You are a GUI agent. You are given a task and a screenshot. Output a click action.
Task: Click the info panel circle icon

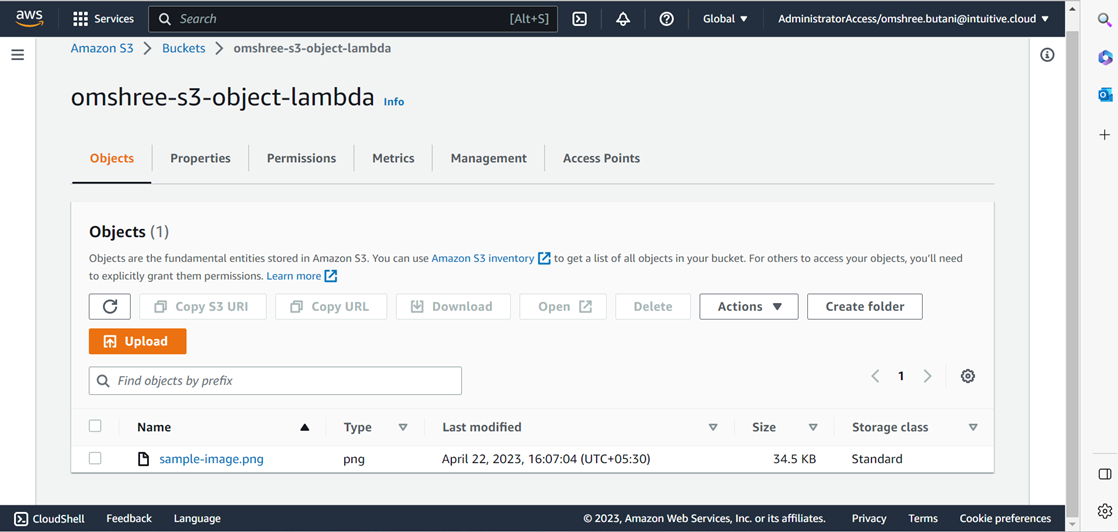(x=1047, y=55)
